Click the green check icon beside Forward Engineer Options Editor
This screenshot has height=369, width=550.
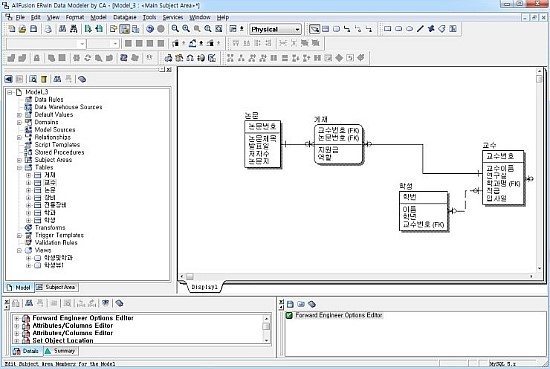click(289, 315)
